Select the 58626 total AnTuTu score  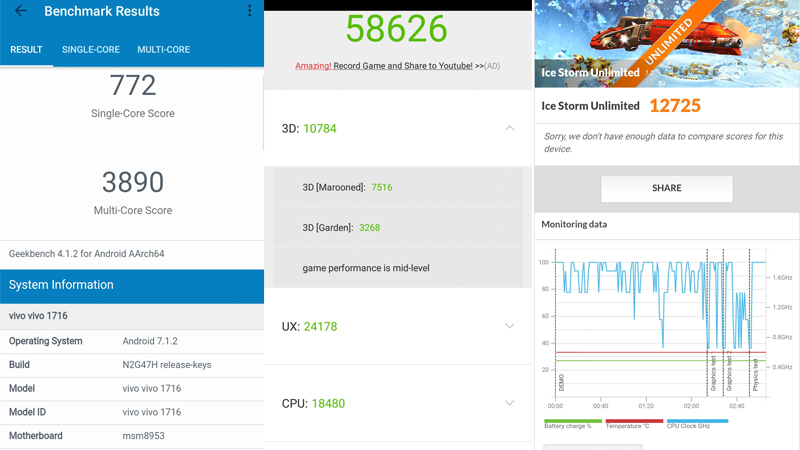click(x=396, y=29)
